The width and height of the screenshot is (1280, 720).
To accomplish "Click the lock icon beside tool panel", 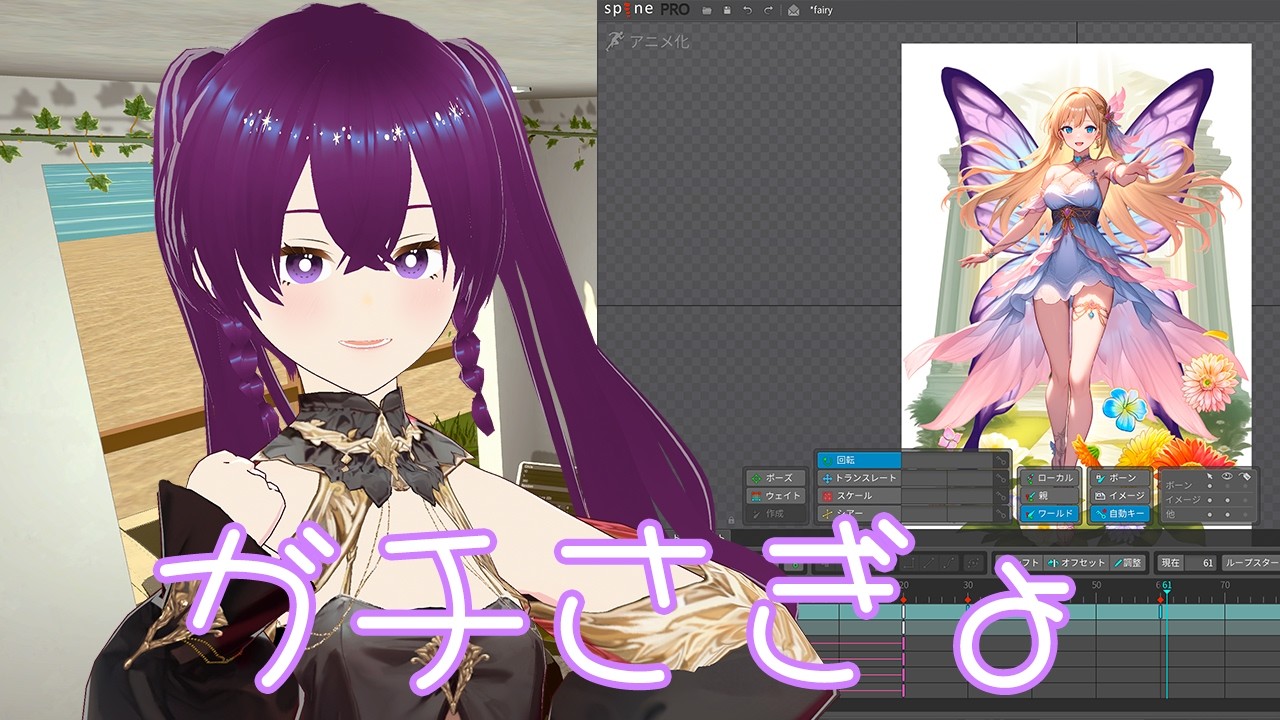I will pos(731,520).
